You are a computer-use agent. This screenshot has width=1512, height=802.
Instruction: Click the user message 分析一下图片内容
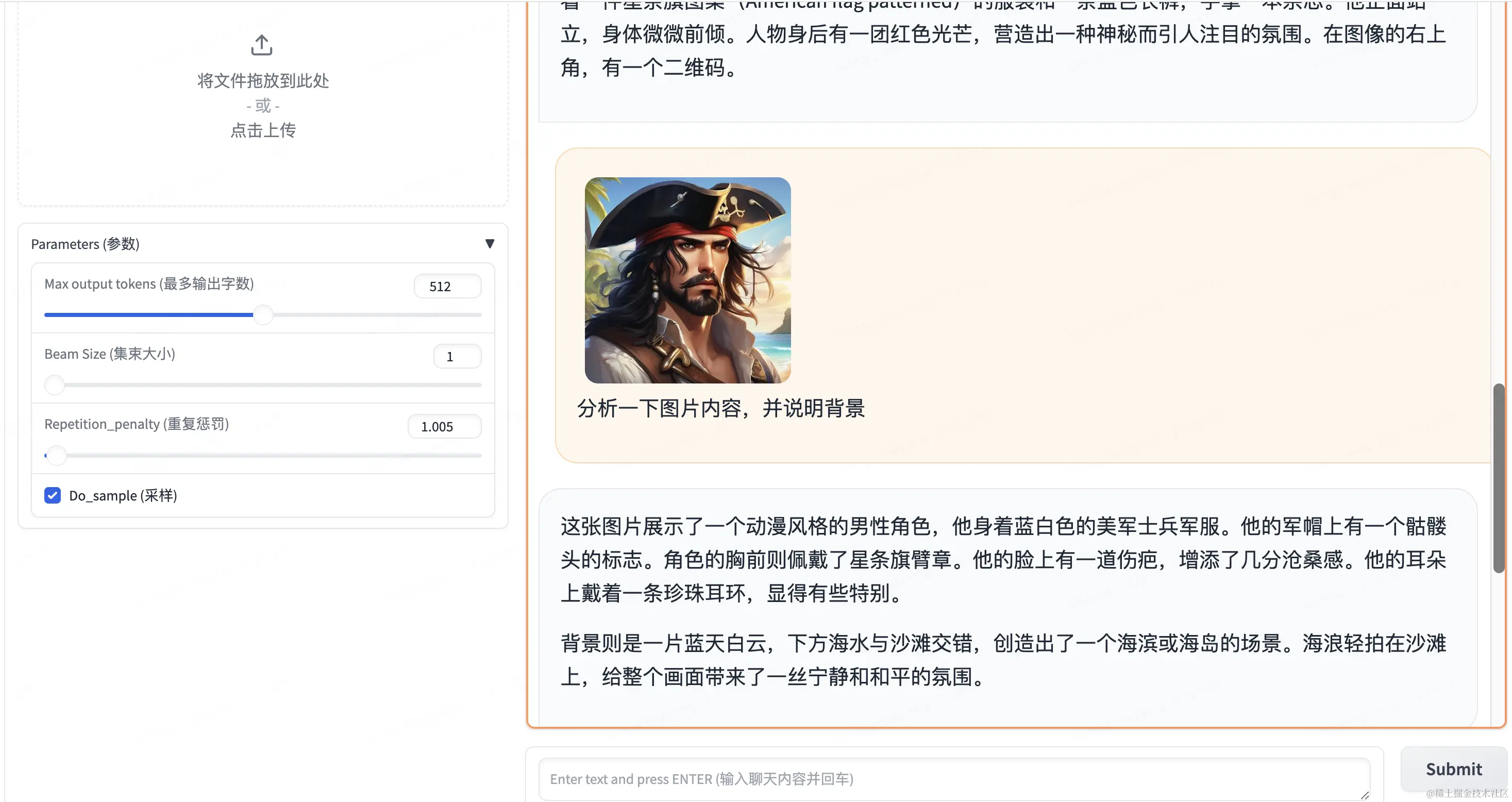click(x=721, y=408)
